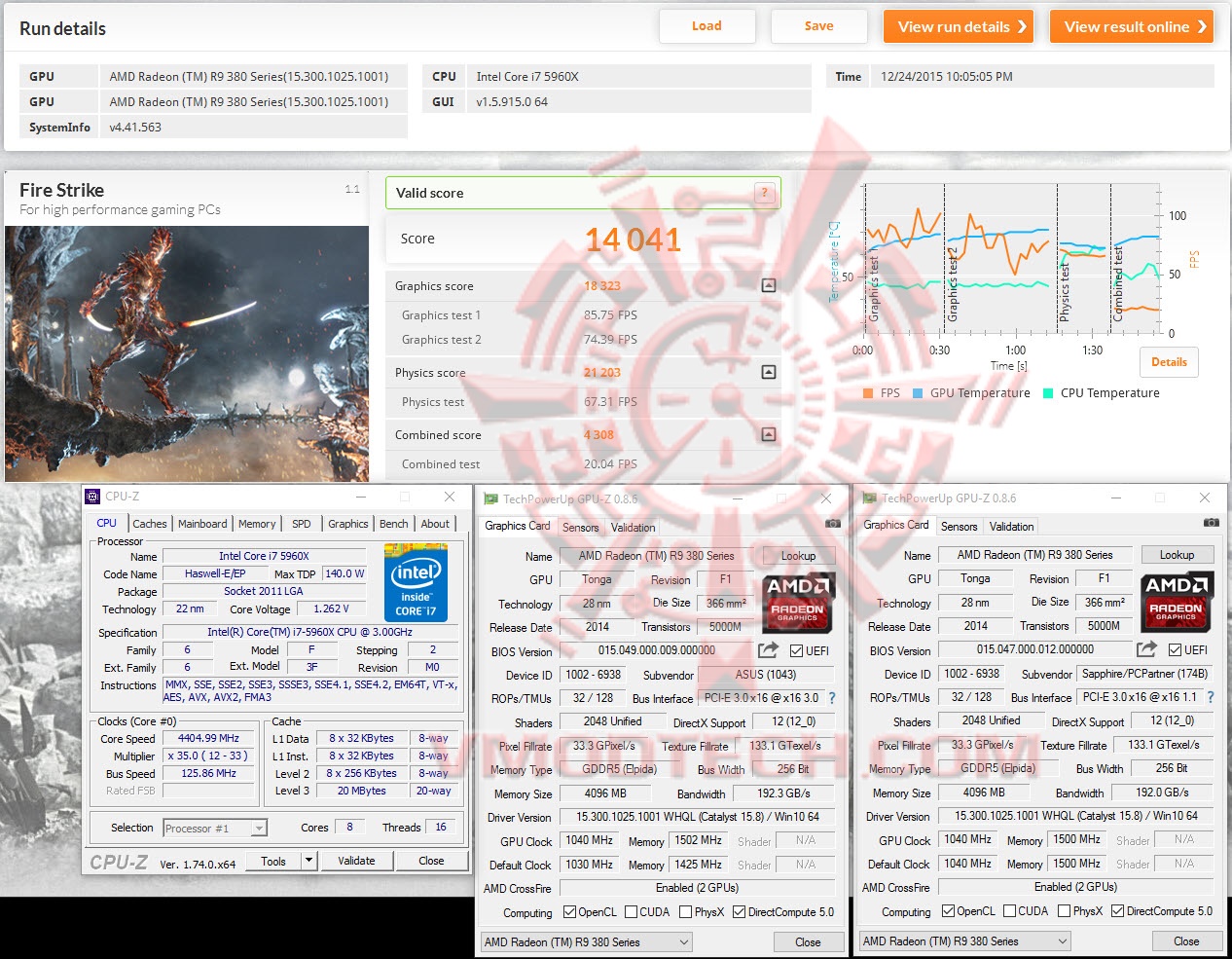Collapse the Physics score section
Viewport: 1232px width, 959px height.
[769, 372]
